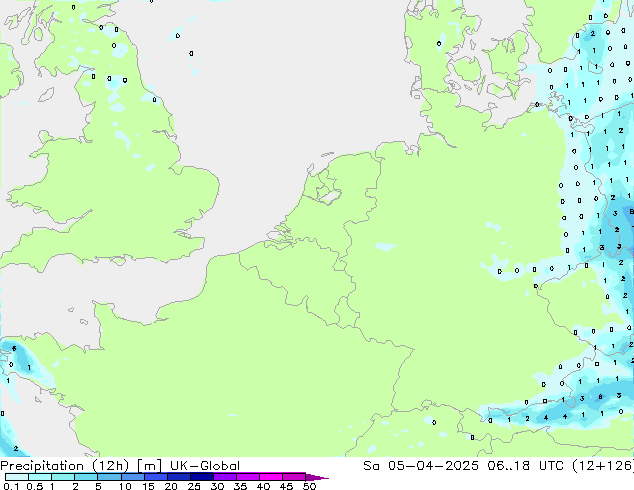Image resolution: width=634 pixels, height=490 pixels.
Task: Click the 30–35 purple legend swatch
Action: tap(224, 477)
